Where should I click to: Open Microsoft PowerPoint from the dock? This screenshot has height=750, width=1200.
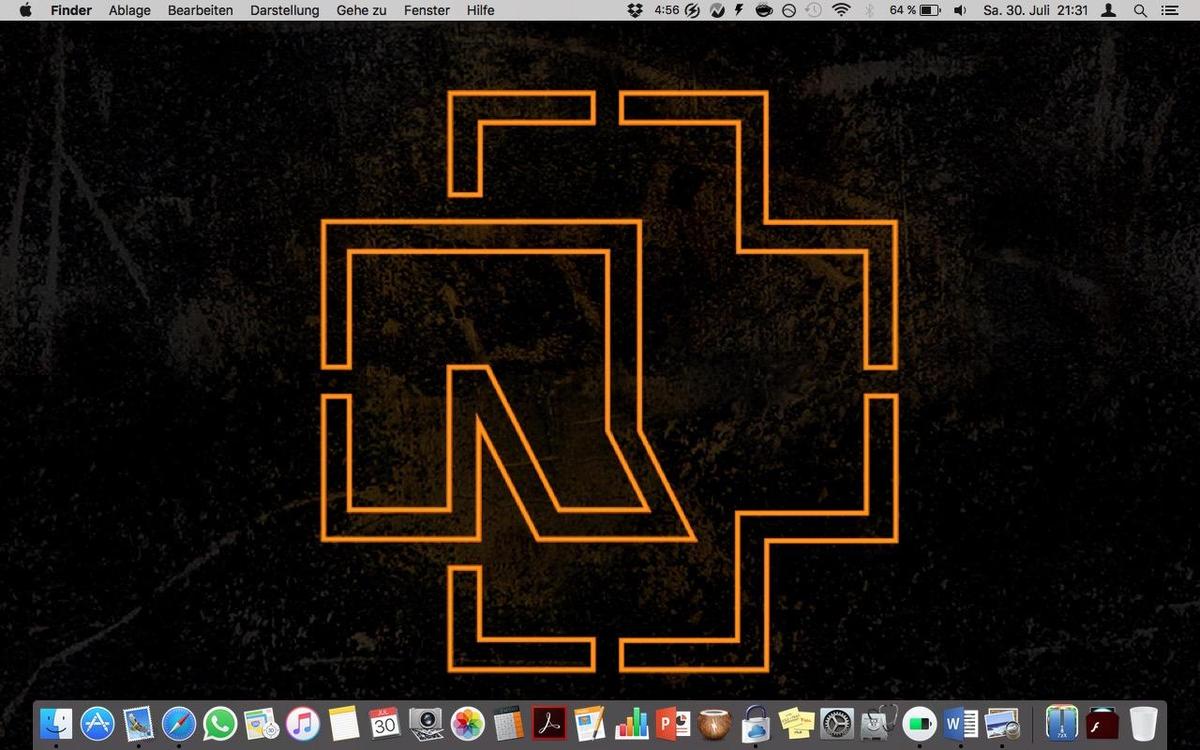pyautogui.click(x=673, y=722)
